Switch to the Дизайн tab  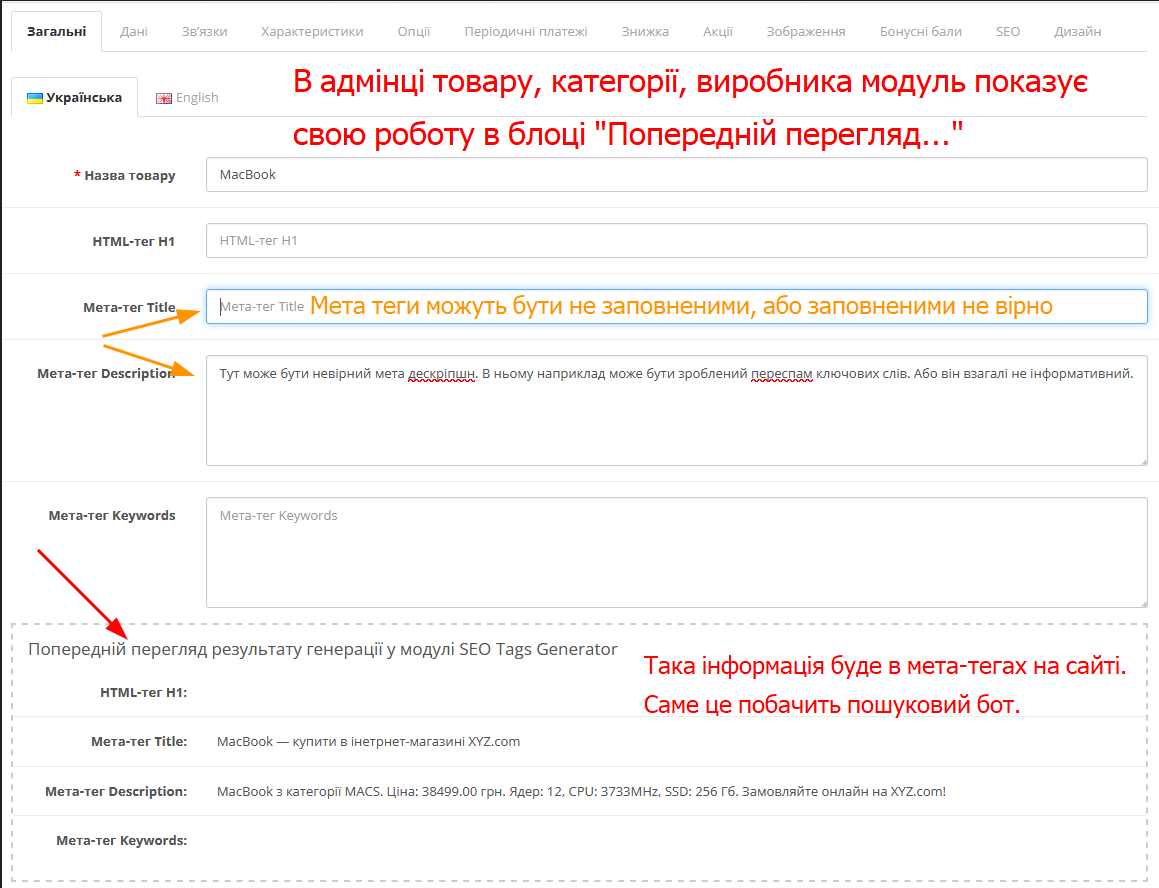[1078, 32]
